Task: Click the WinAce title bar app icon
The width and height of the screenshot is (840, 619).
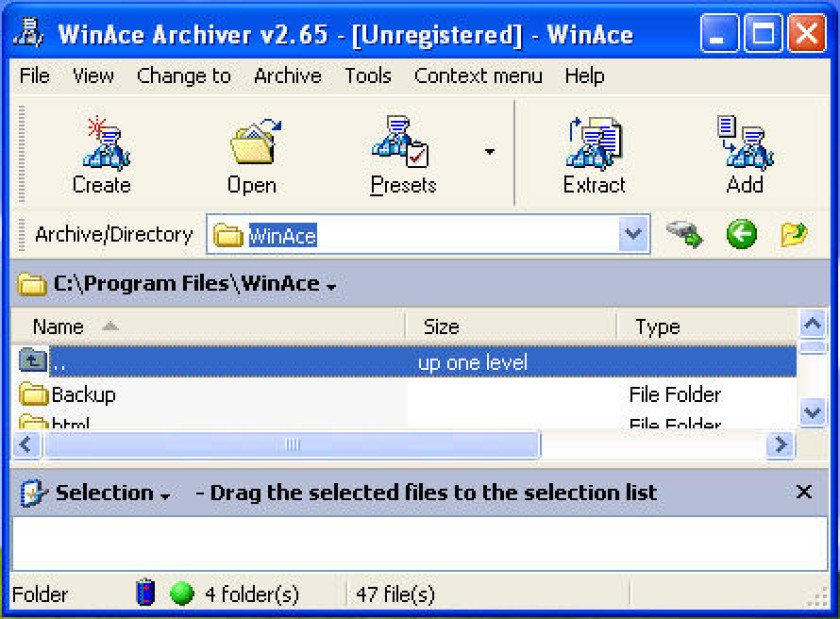Action: click(29, 33)
